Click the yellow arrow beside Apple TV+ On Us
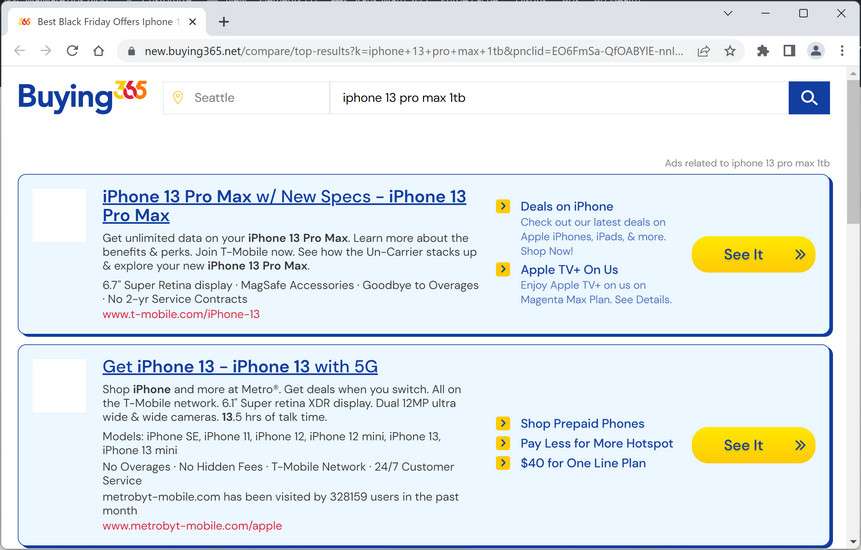This screenshot has width=861, height=550. (x=502, y=270)
